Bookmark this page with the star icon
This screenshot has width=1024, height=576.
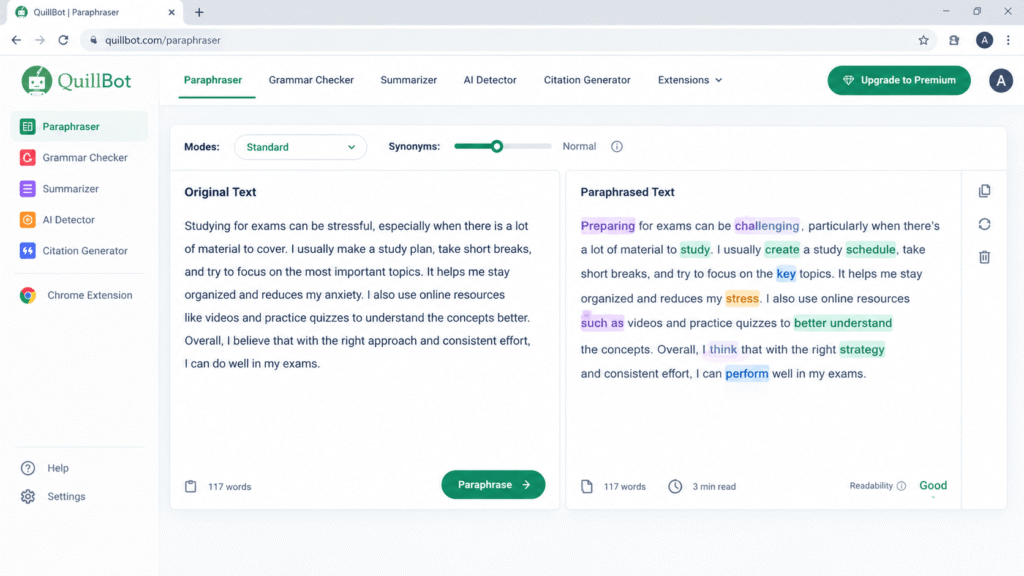pyautogui.click(x=923, y=40)
